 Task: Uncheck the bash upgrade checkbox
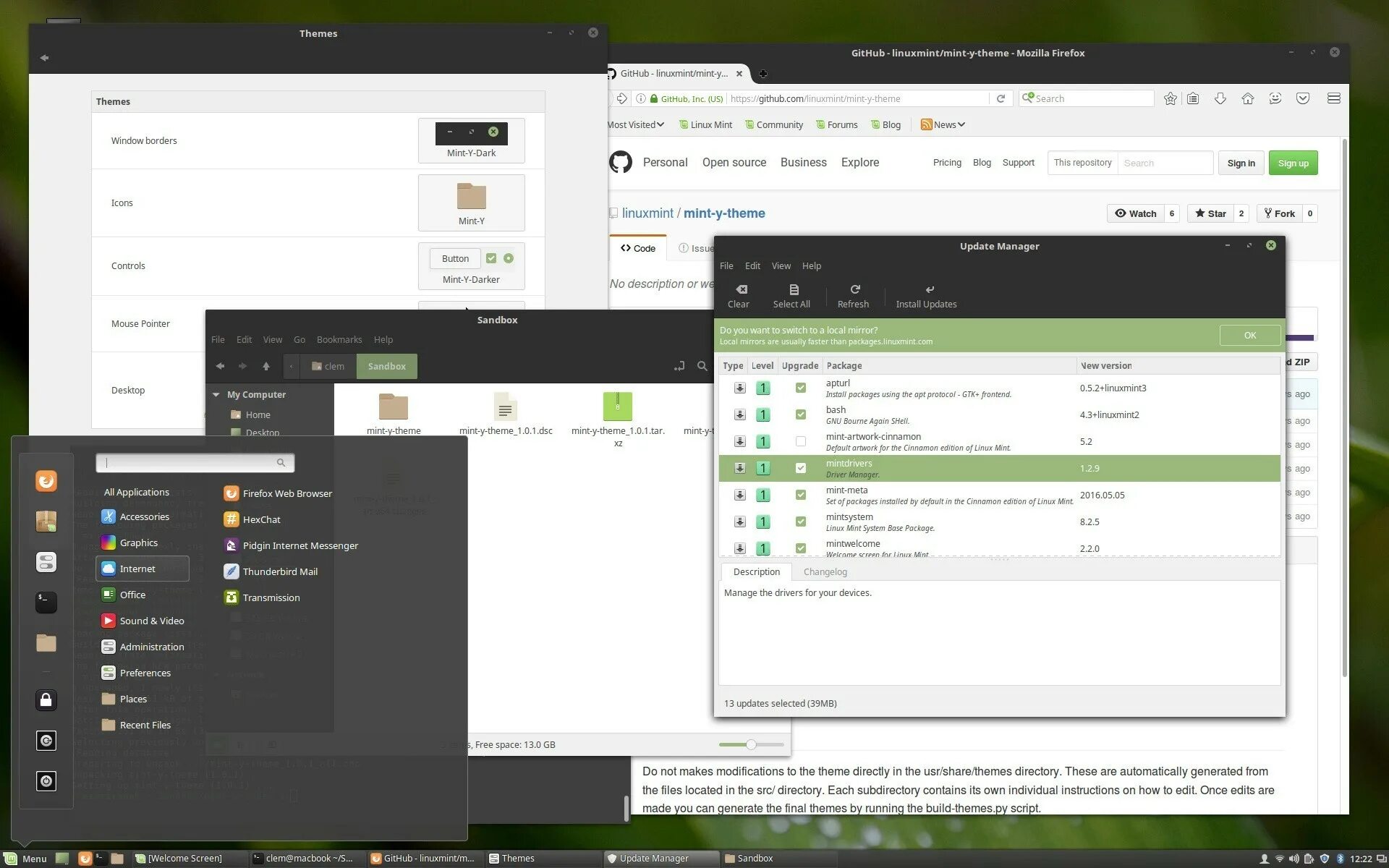800,414
